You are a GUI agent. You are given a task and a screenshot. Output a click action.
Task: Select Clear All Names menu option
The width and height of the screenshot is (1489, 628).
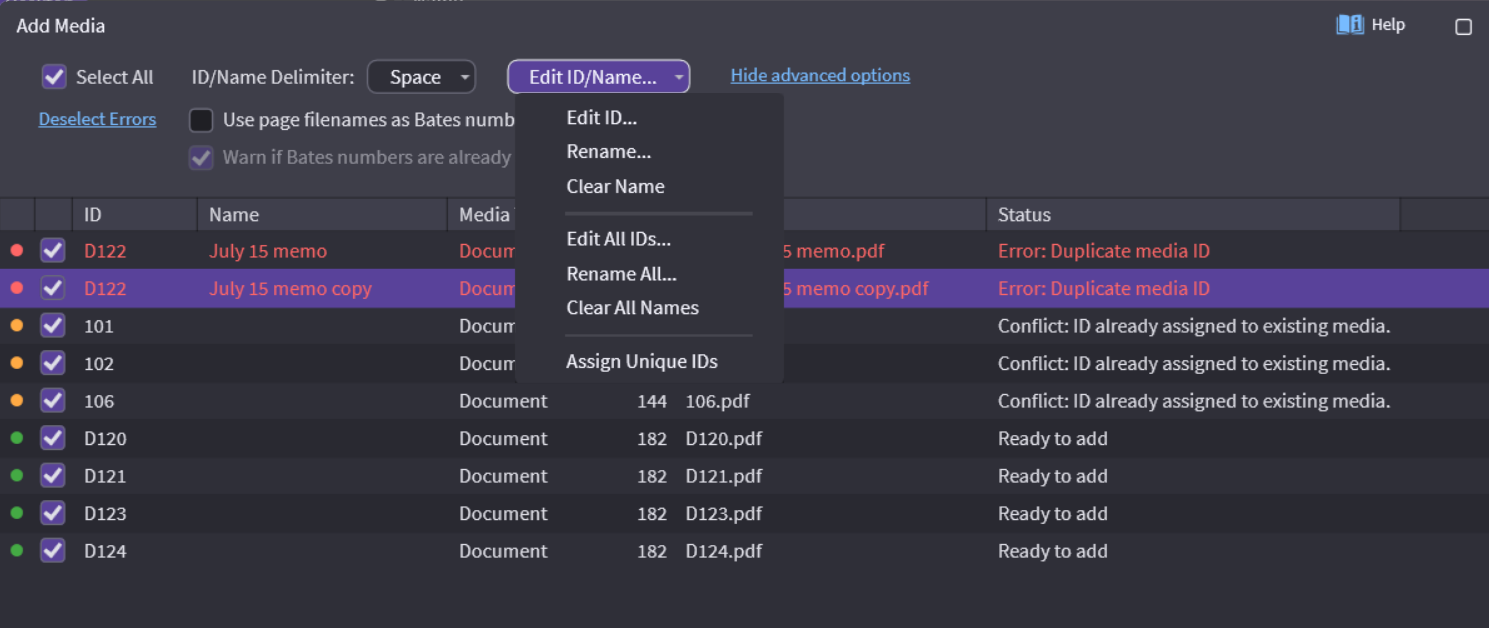(x=632, y=308)
